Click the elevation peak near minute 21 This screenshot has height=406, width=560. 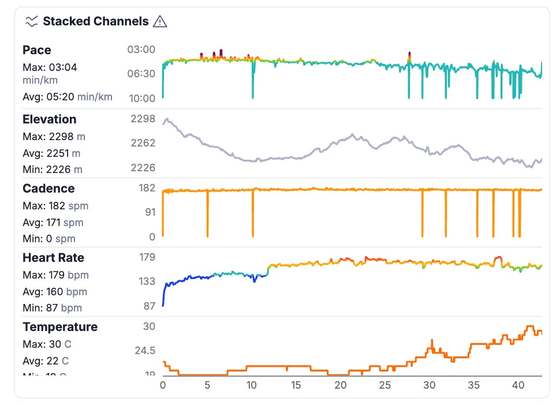[352, 136]
